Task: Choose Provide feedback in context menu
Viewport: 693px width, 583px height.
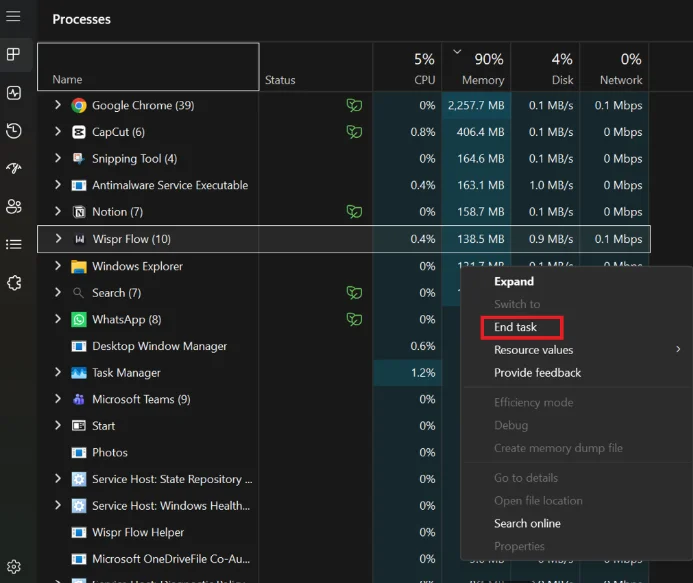Action: pyautogui.click(x=537, y=373)
